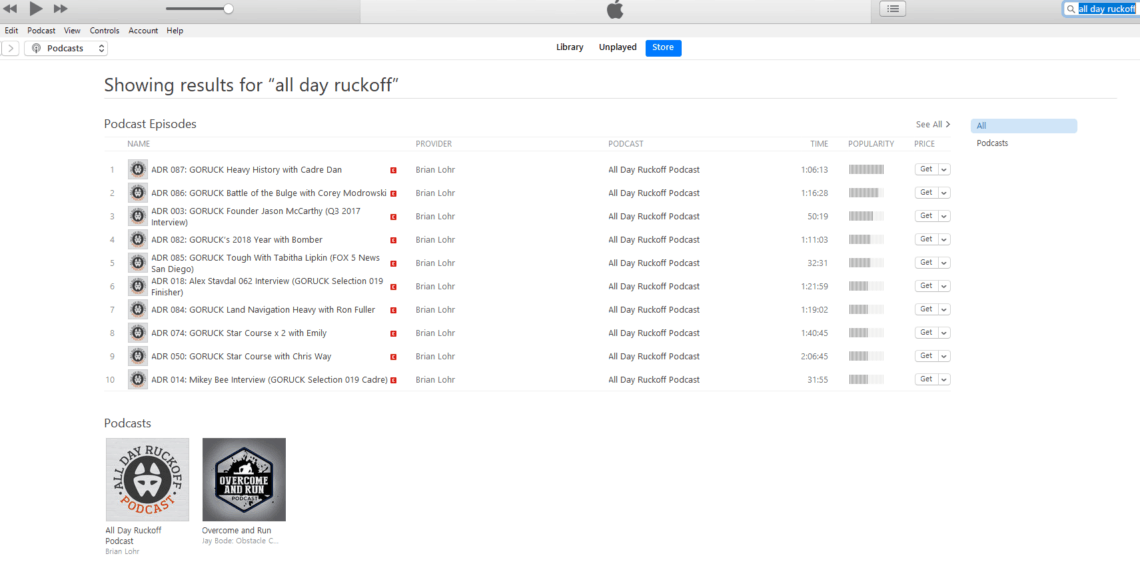The height and width of the screenshot is (562, 1140).
Task: Open Get dropdown arrow for ADR 003
Action: (x=944, y=216)
